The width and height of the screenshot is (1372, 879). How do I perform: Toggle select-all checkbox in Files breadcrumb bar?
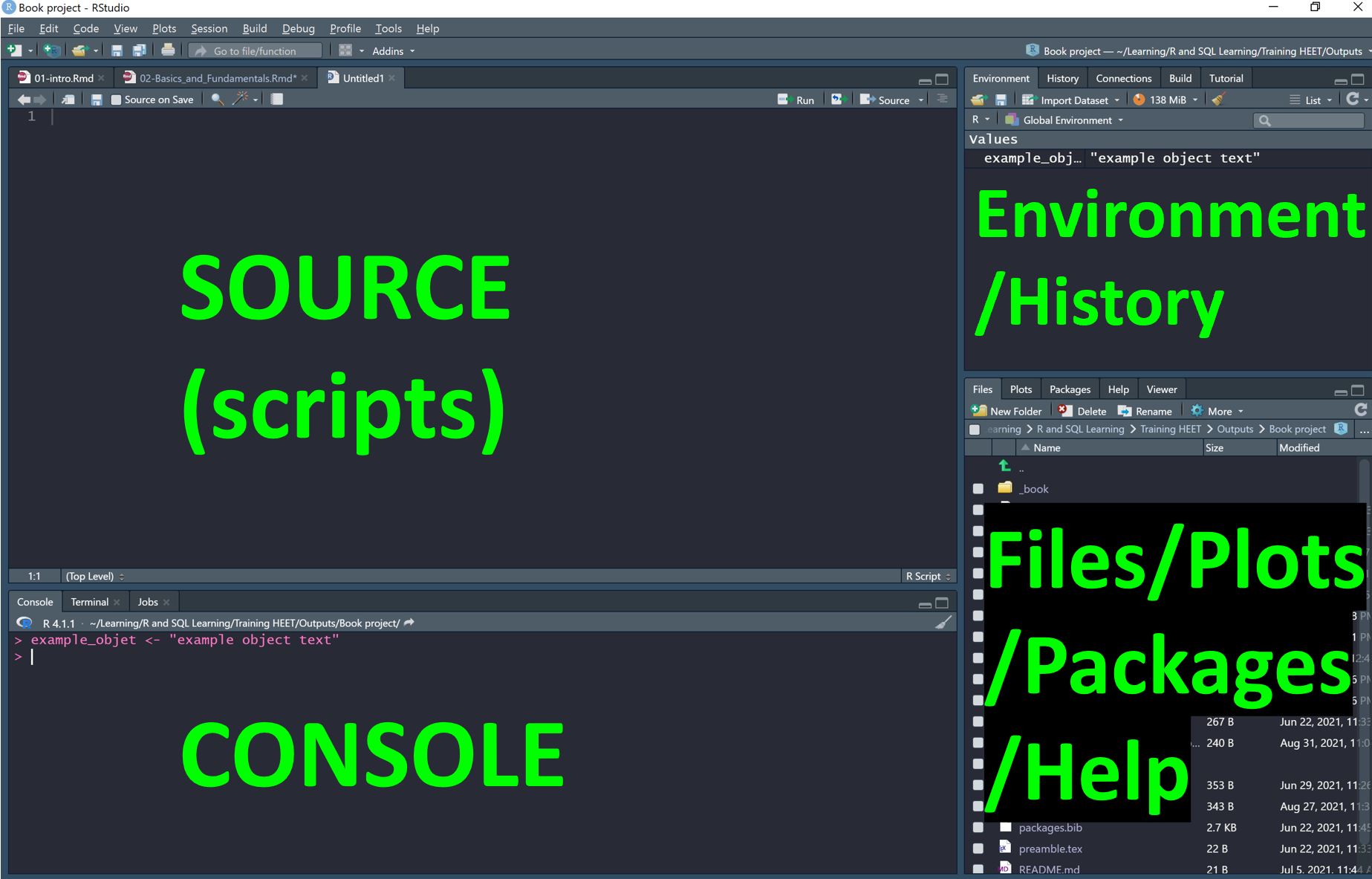(x=975, y=429)
